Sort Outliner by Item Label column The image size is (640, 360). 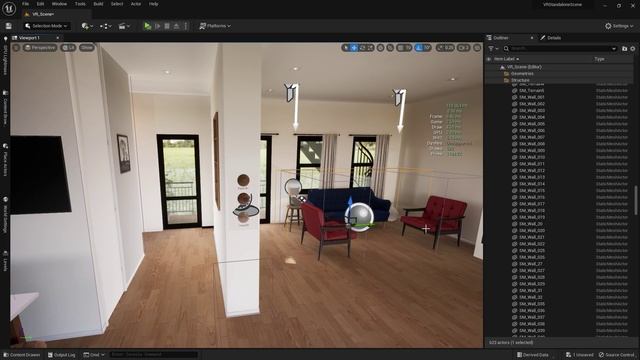pos(506,59)
